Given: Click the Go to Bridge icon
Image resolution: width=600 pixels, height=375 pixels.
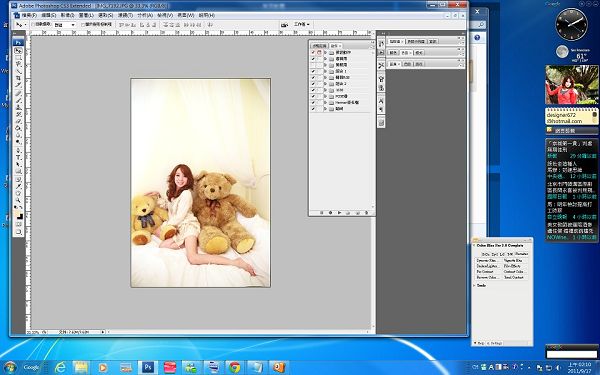Looking at the screenshot, I should tap(284, 24).
